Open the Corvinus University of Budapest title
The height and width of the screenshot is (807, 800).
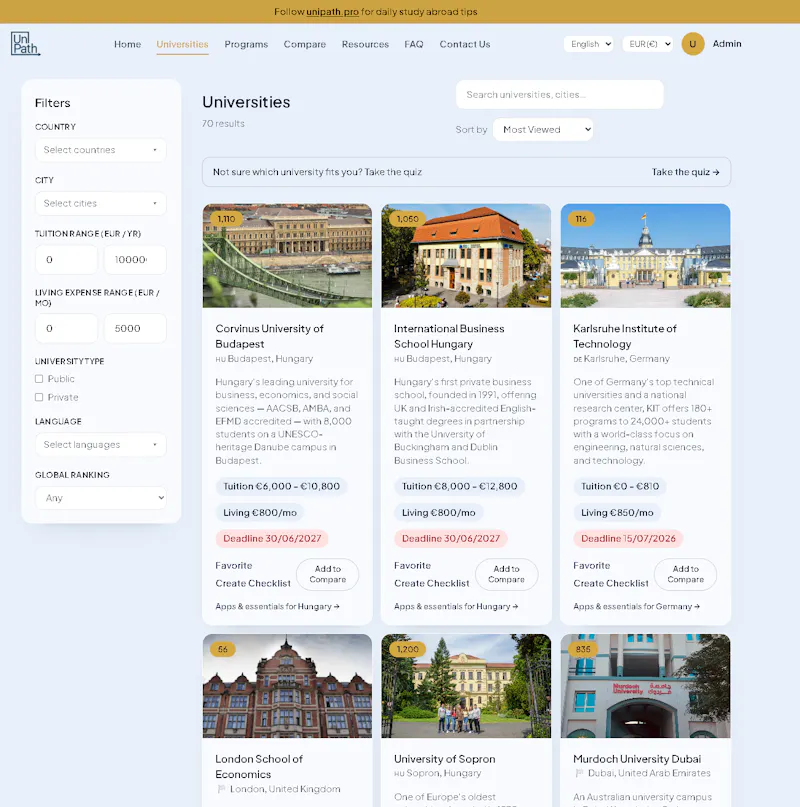coord(269,336)
